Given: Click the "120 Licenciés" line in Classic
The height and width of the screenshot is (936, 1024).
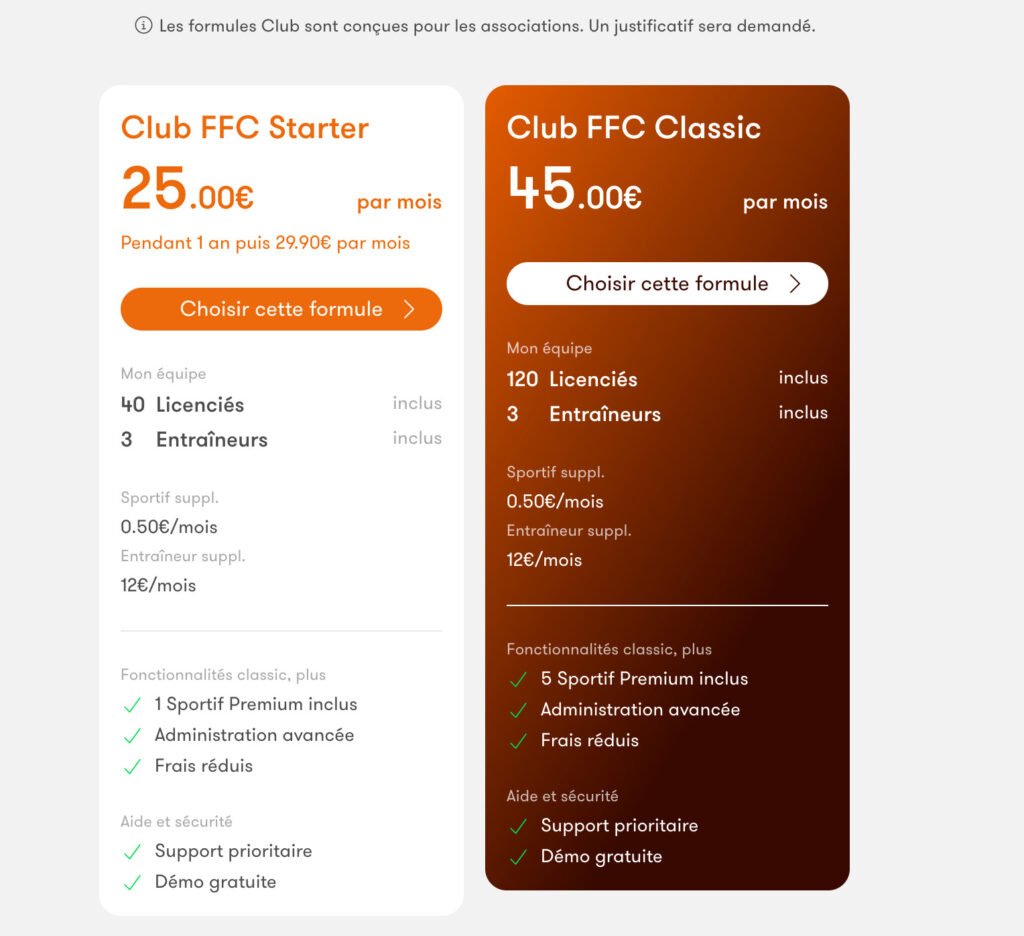Looking at the screenshot, I should (x=572, y=379).
